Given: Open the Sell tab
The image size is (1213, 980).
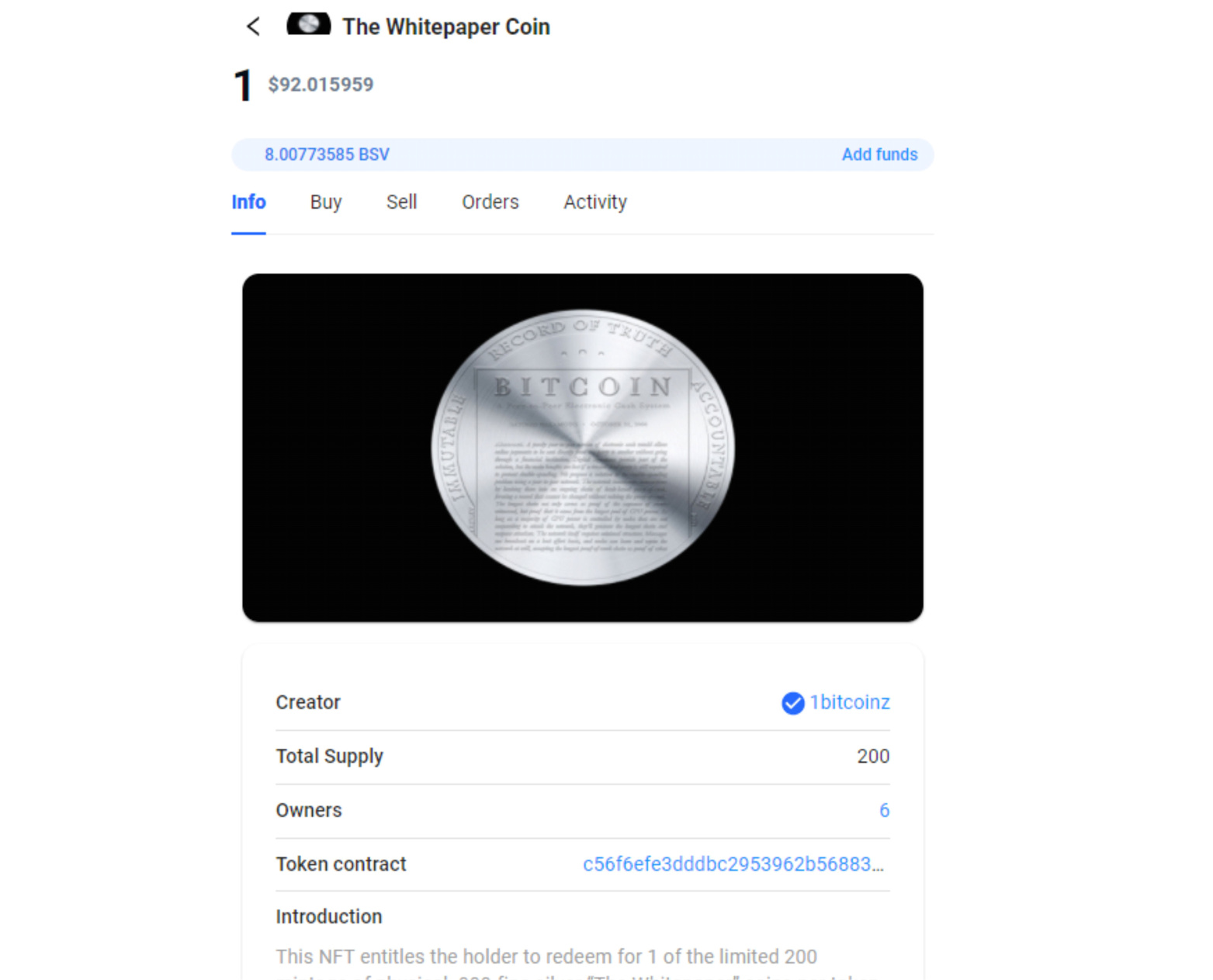Looking at the screenshot, I should pyautogui.click(x=401, y=203).
